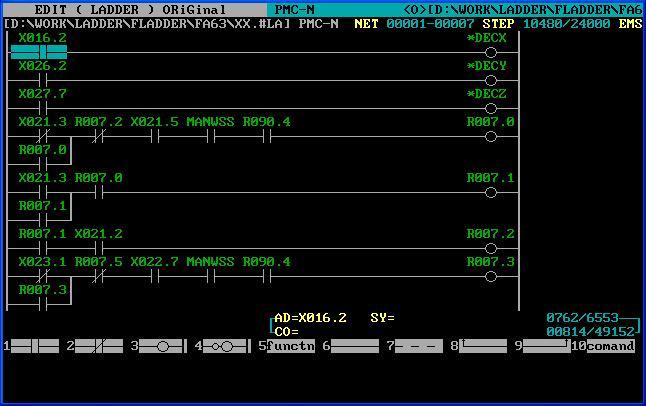646x406 pixels.
Task: Select the normally closed contact soft key 2
Action: pyautogui.click(x=99, y=346)
